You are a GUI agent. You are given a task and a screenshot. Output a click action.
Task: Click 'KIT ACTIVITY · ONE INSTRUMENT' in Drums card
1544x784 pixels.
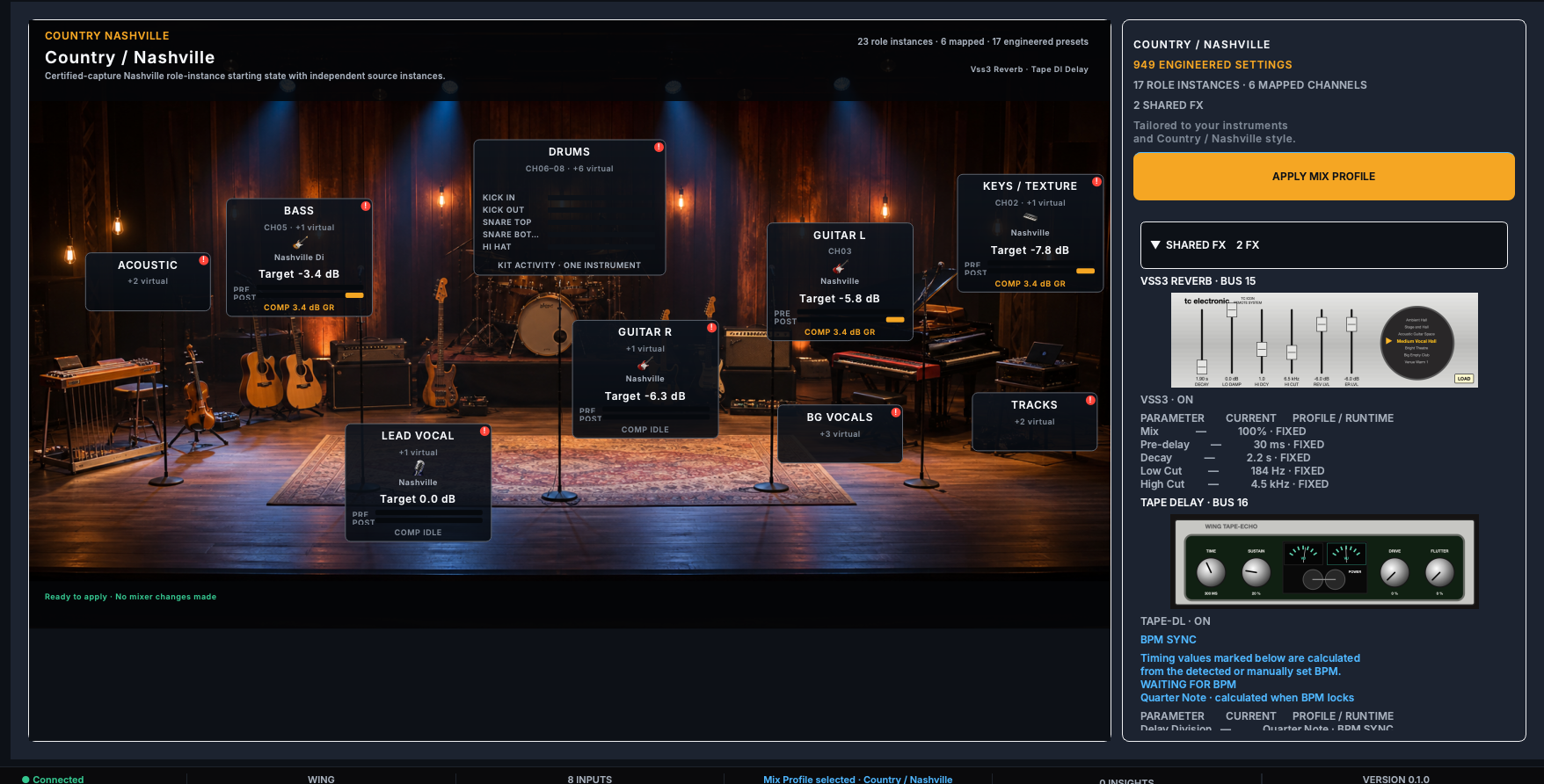pos(569,265)
